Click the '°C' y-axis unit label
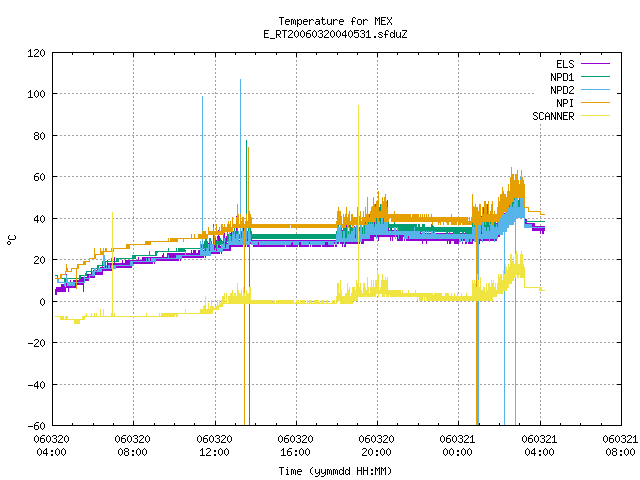Screen dimensions: 640x480 tap(12, 240)
